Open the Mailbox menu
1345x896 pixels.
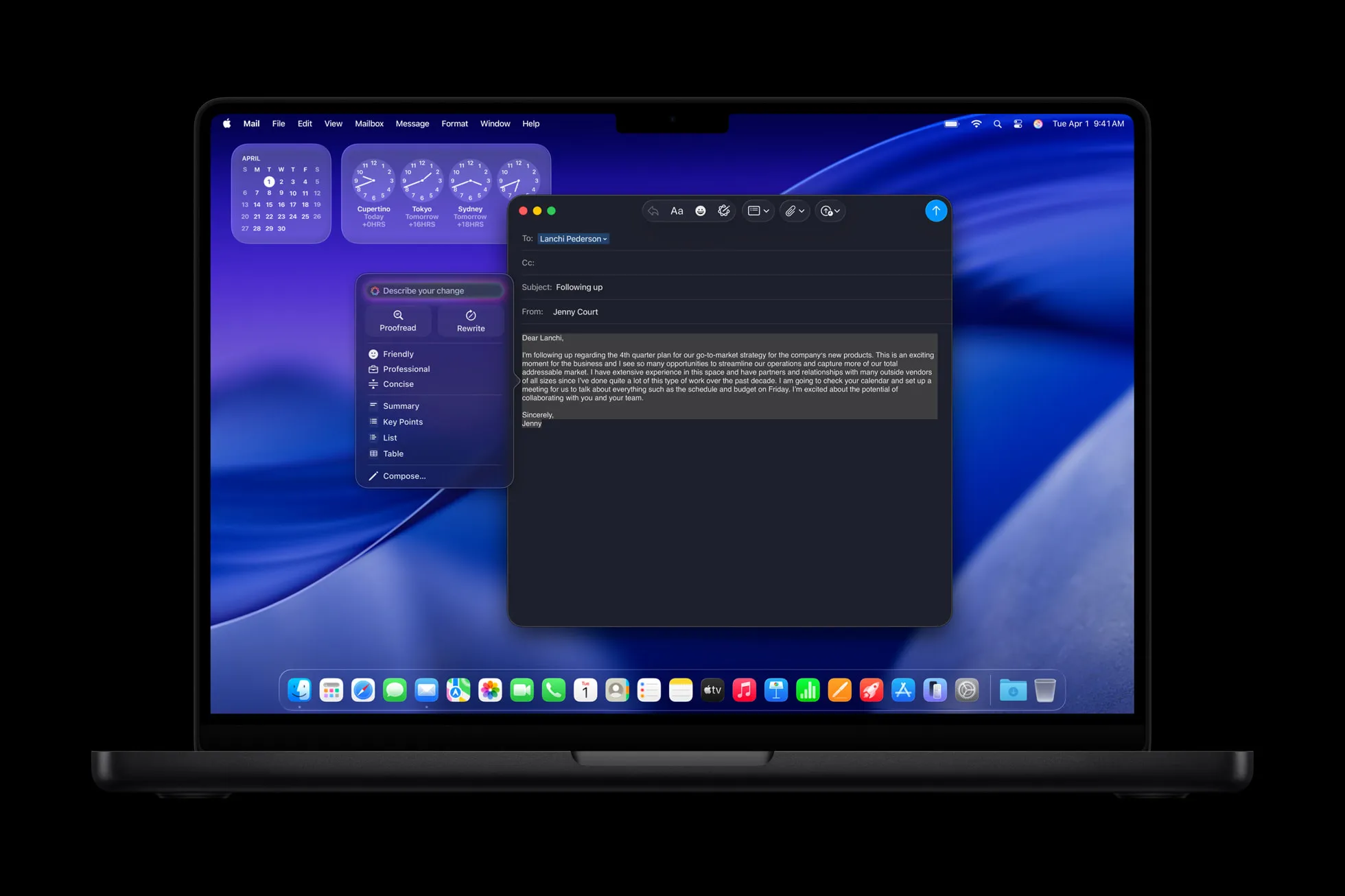[x=369, y=123]
